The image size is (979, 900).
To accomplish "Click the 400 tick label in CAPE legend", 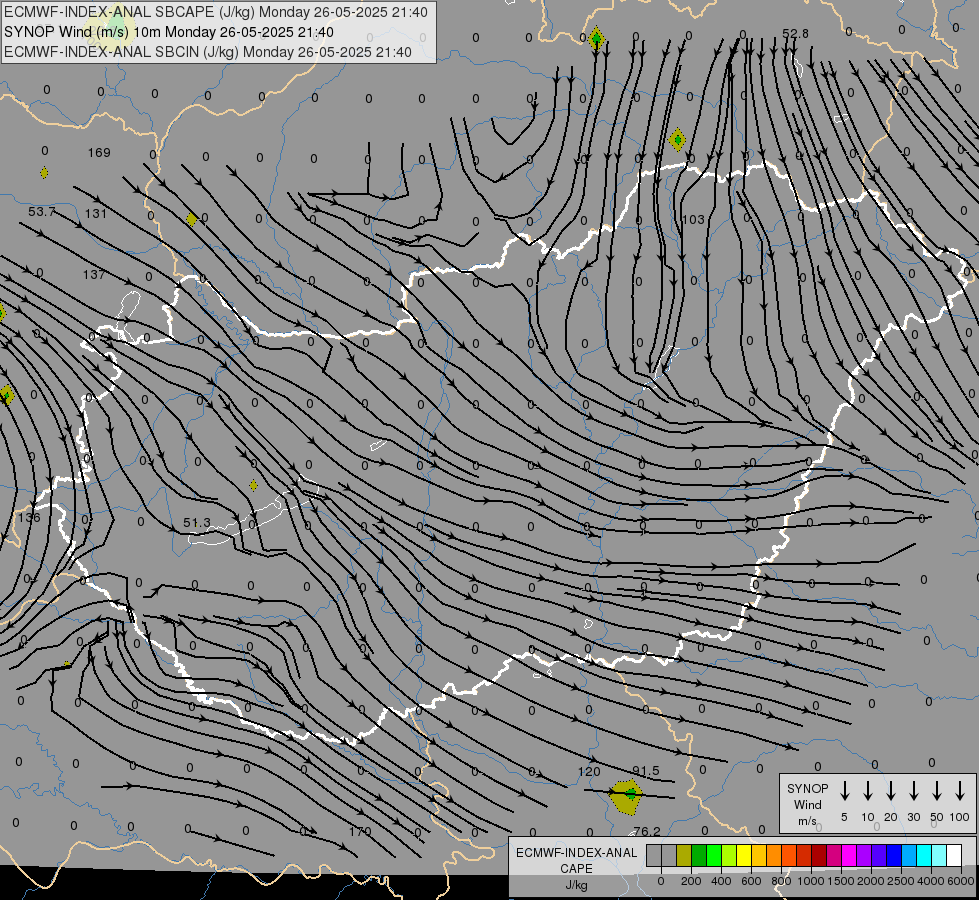I will [x=721, y=881].
